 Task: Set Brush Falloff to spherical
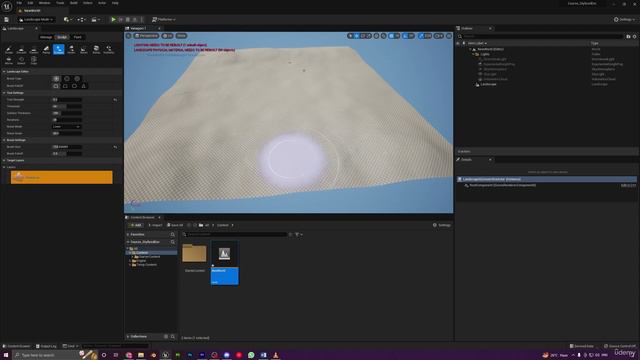(74, 86)
